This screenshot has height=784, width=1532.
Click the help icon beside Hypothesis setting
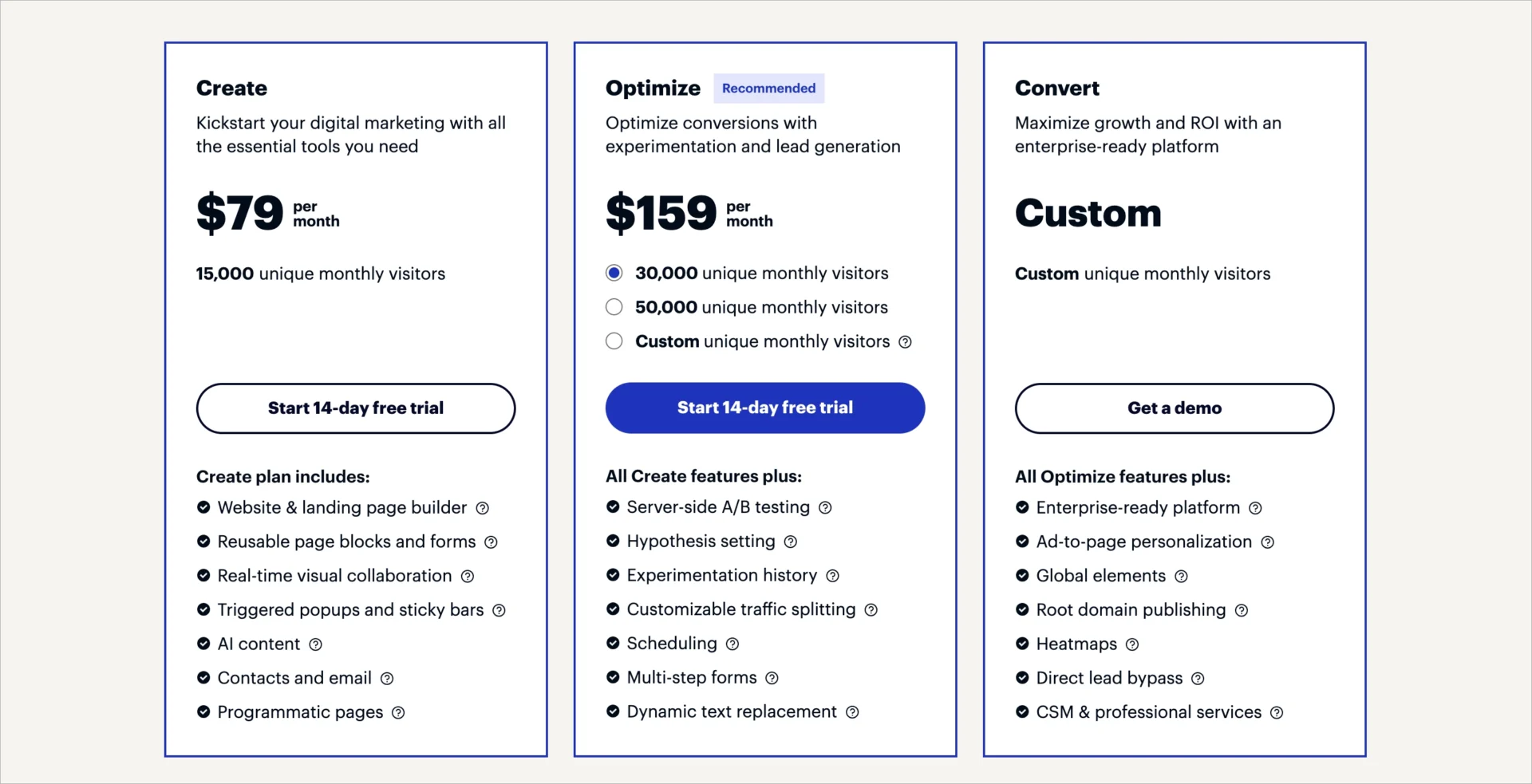point(792,542)
